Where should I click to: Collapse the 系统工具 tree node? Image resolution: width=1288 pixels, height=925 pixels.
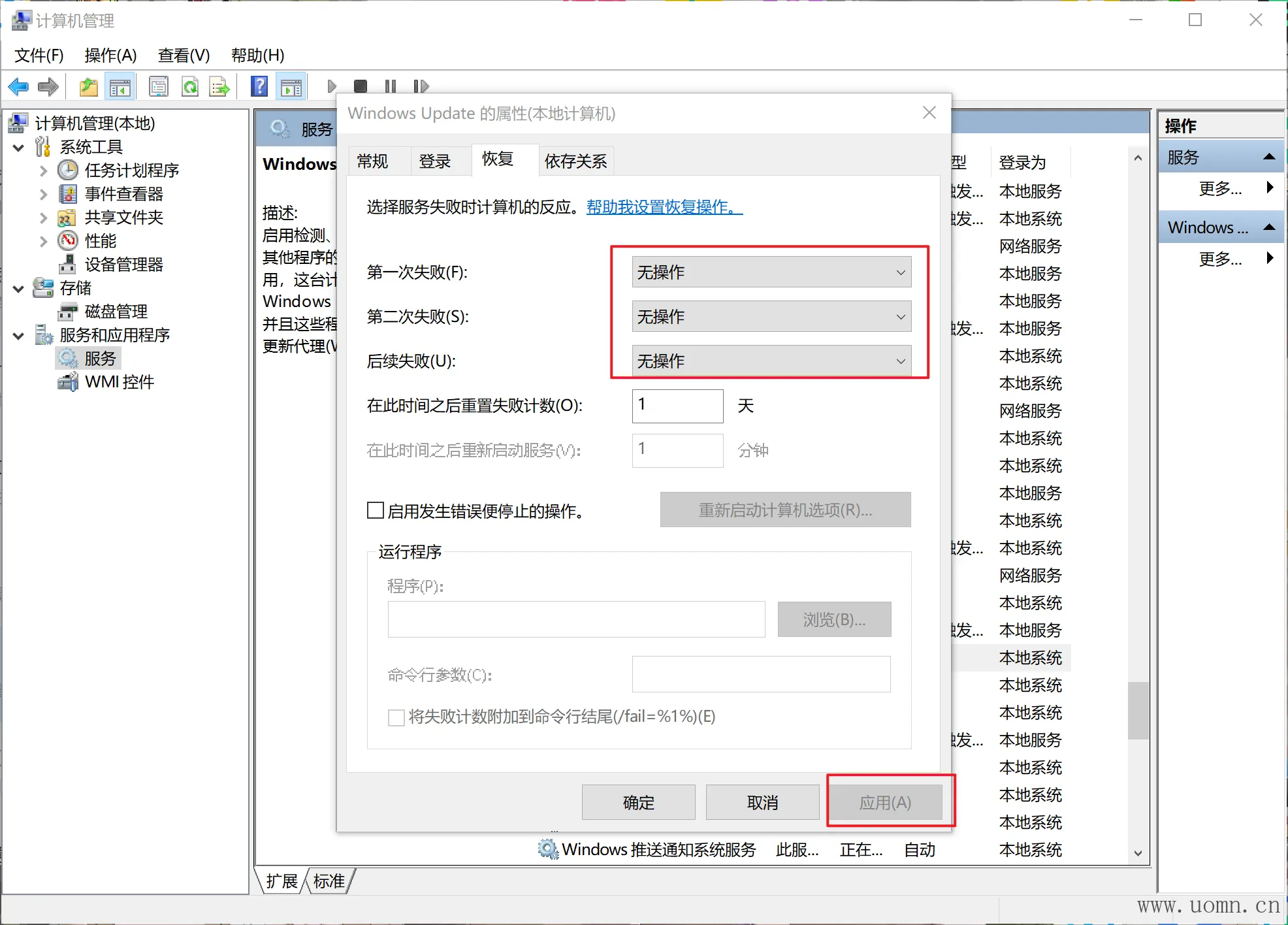pos(19,148)
